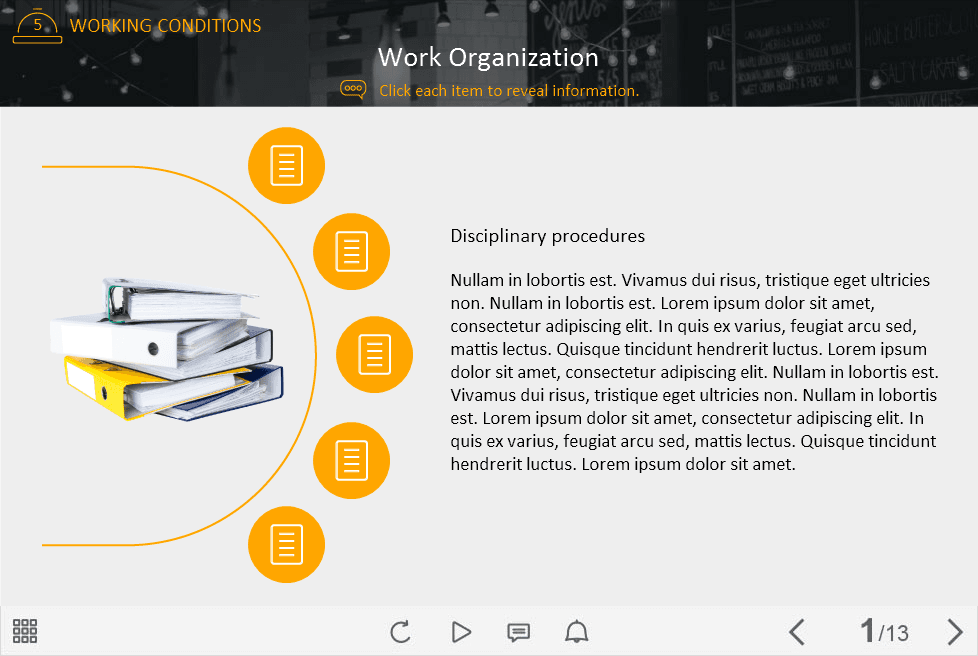Click the topmost orange document circle
978x656 pixels.
pos(286,166)
